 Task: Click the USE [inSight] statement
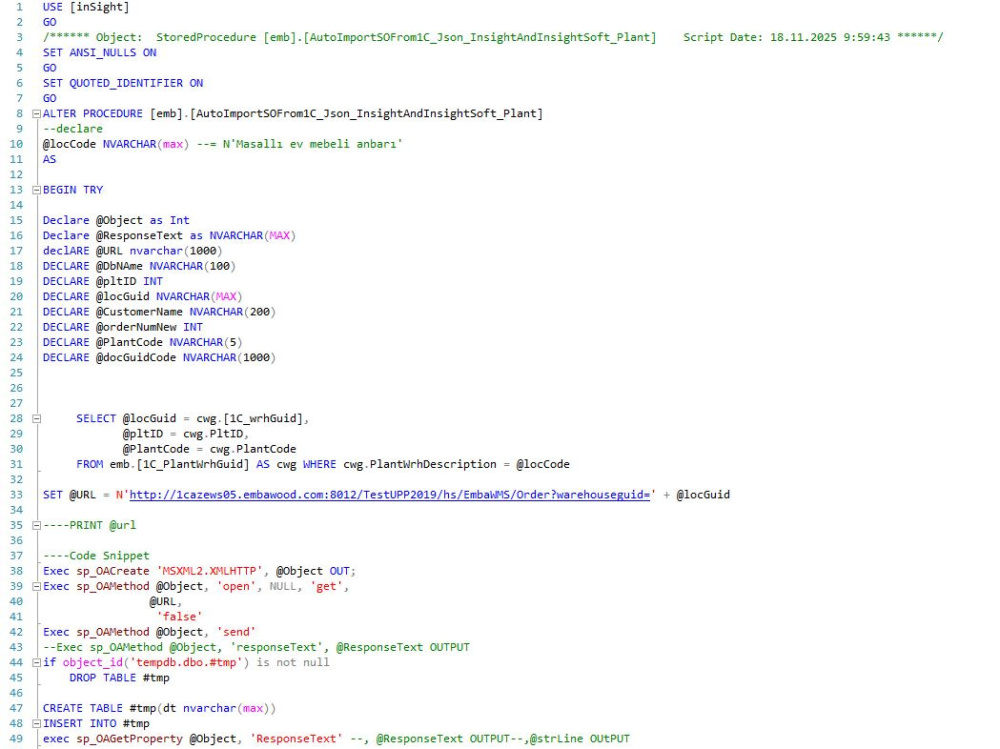86,7
